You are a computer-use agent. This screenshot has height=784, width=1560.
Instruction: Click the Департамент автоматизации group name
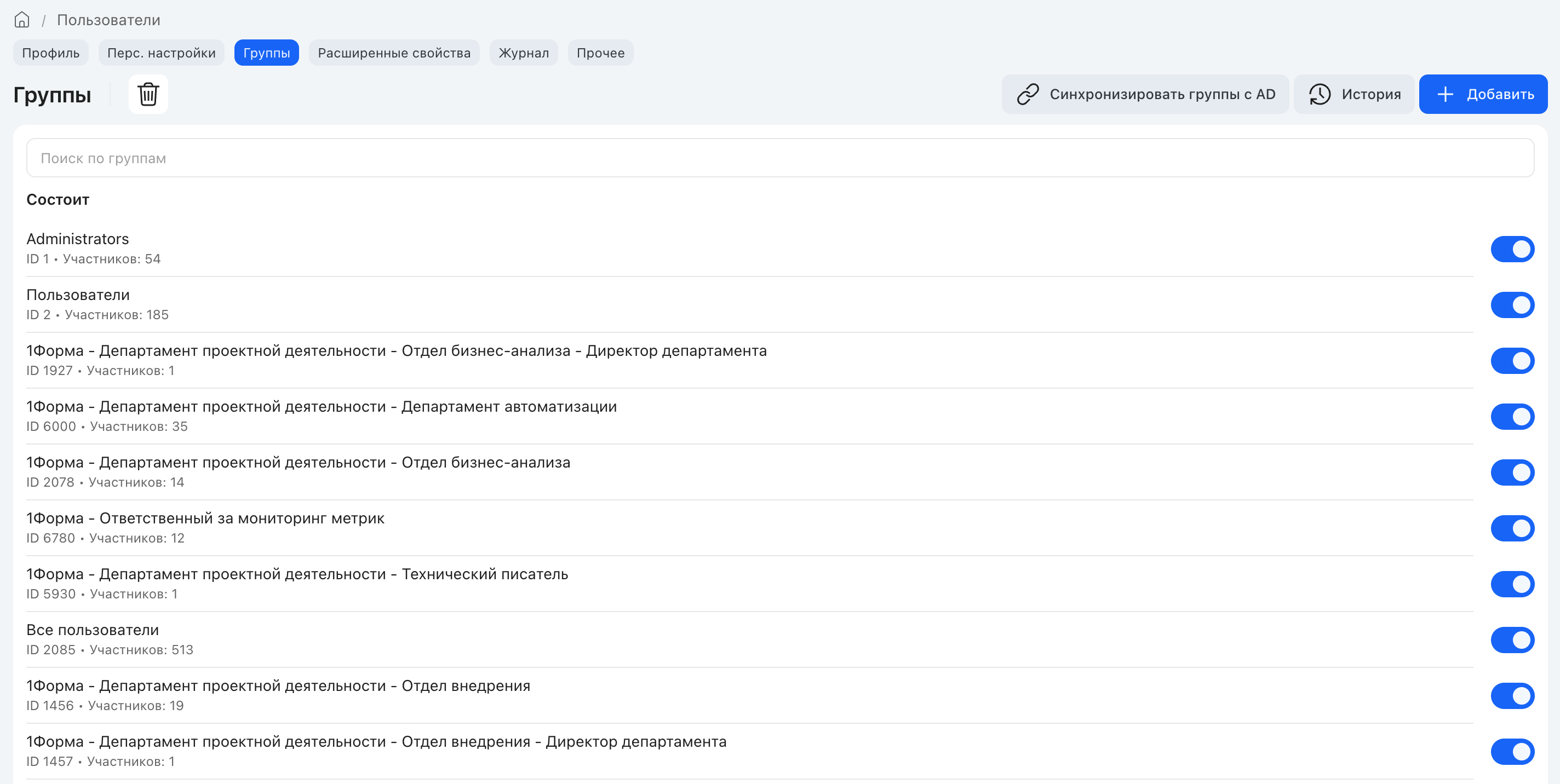(x=322, y=407)
